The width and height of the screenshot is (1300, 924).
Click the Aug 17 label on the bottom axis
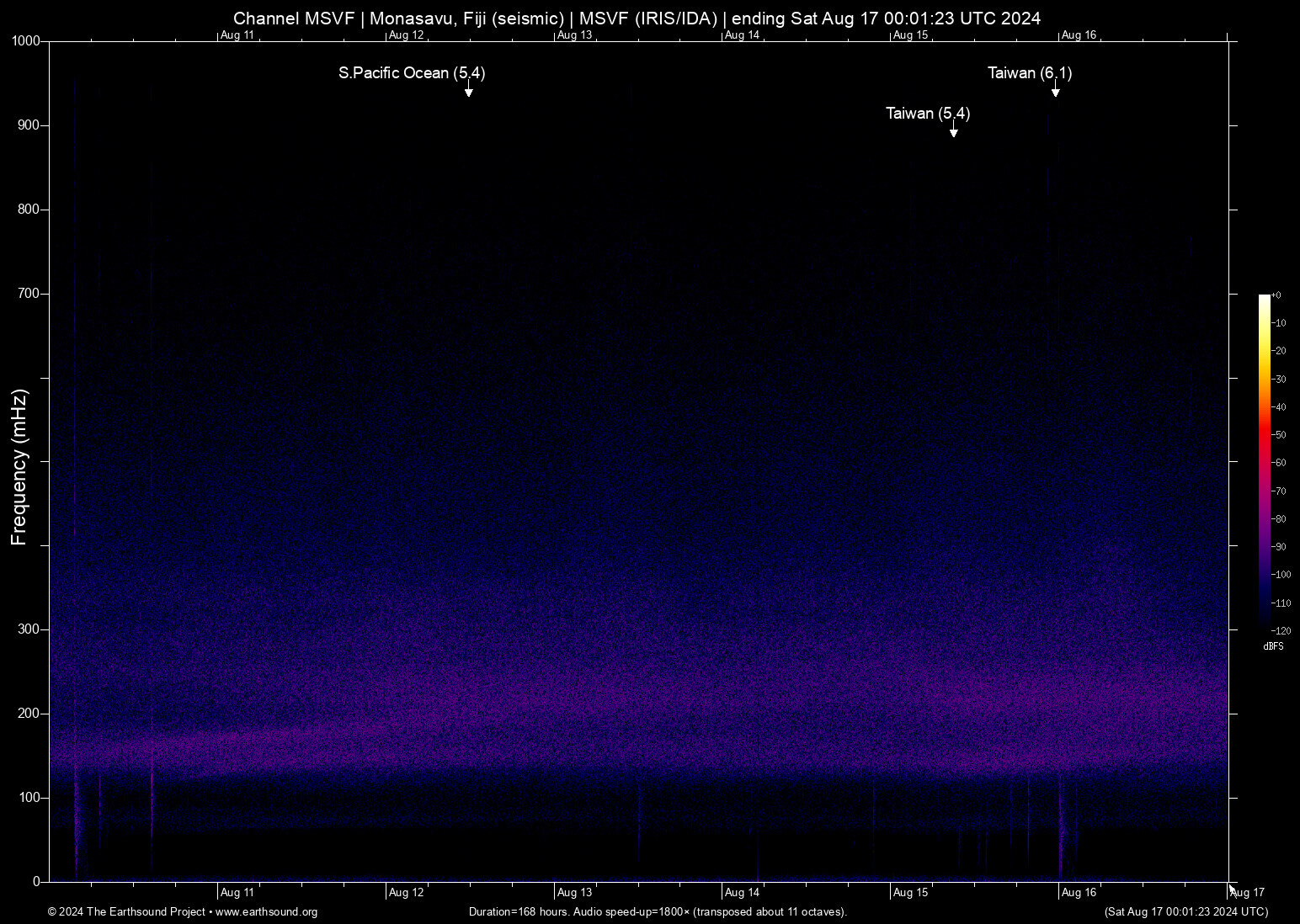coord(1247,893)
